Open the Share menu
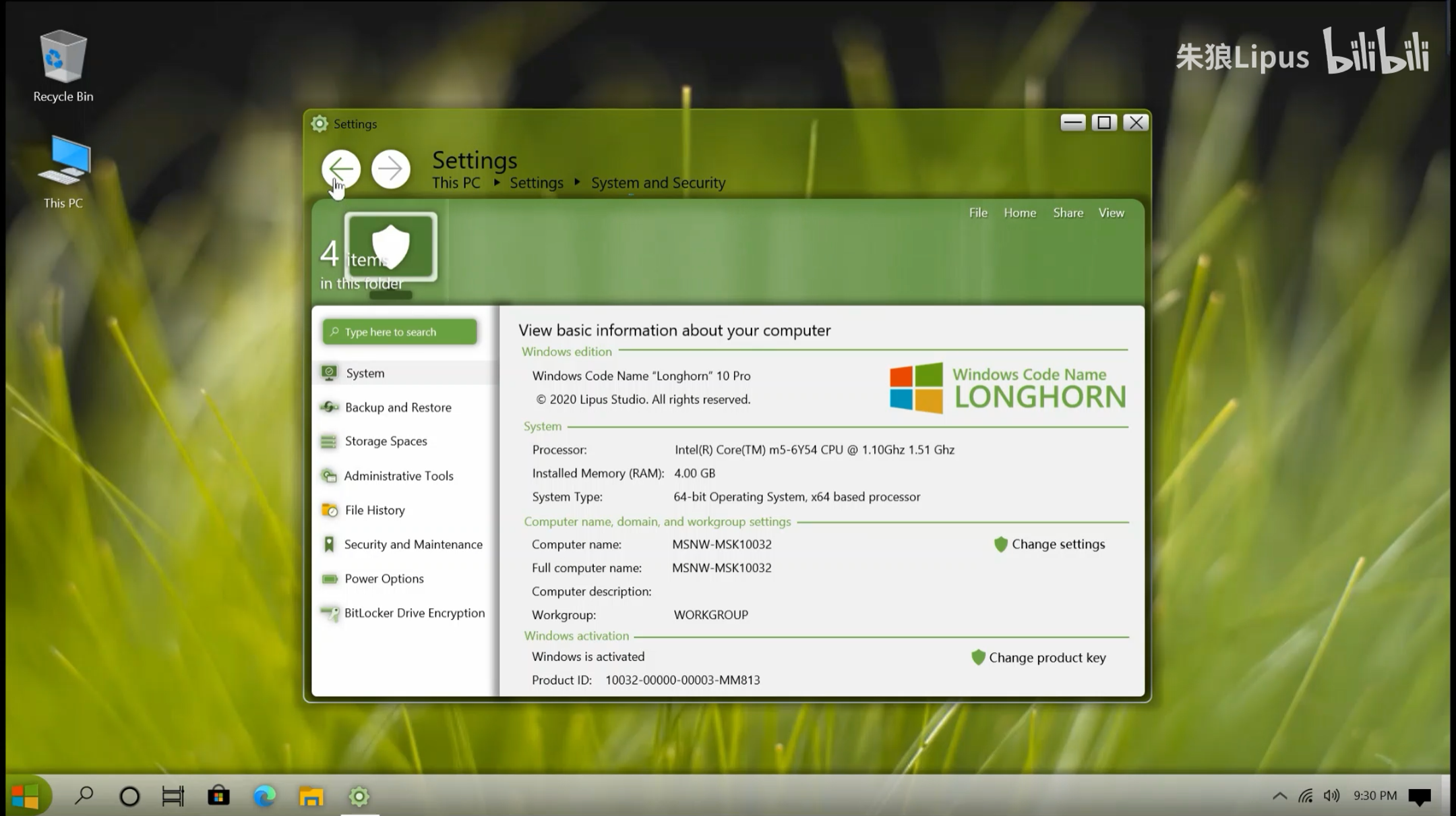This screenshot has width=1456, height=816. (1068, 213)
